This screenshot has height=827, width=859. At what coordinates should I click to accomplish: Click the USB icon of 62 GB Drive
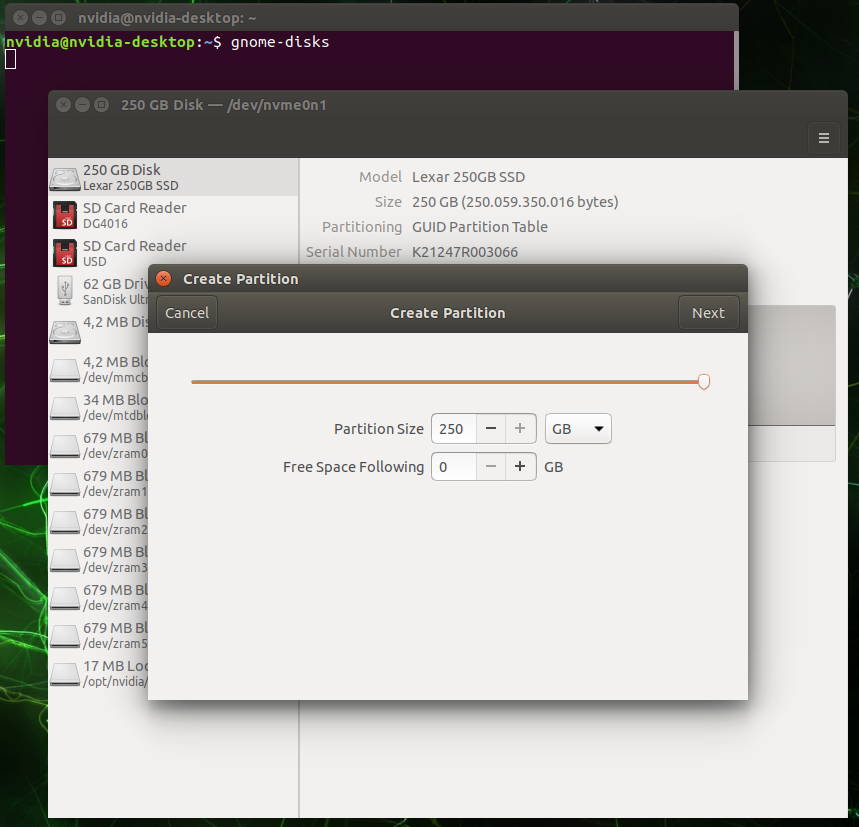[65, 290]
